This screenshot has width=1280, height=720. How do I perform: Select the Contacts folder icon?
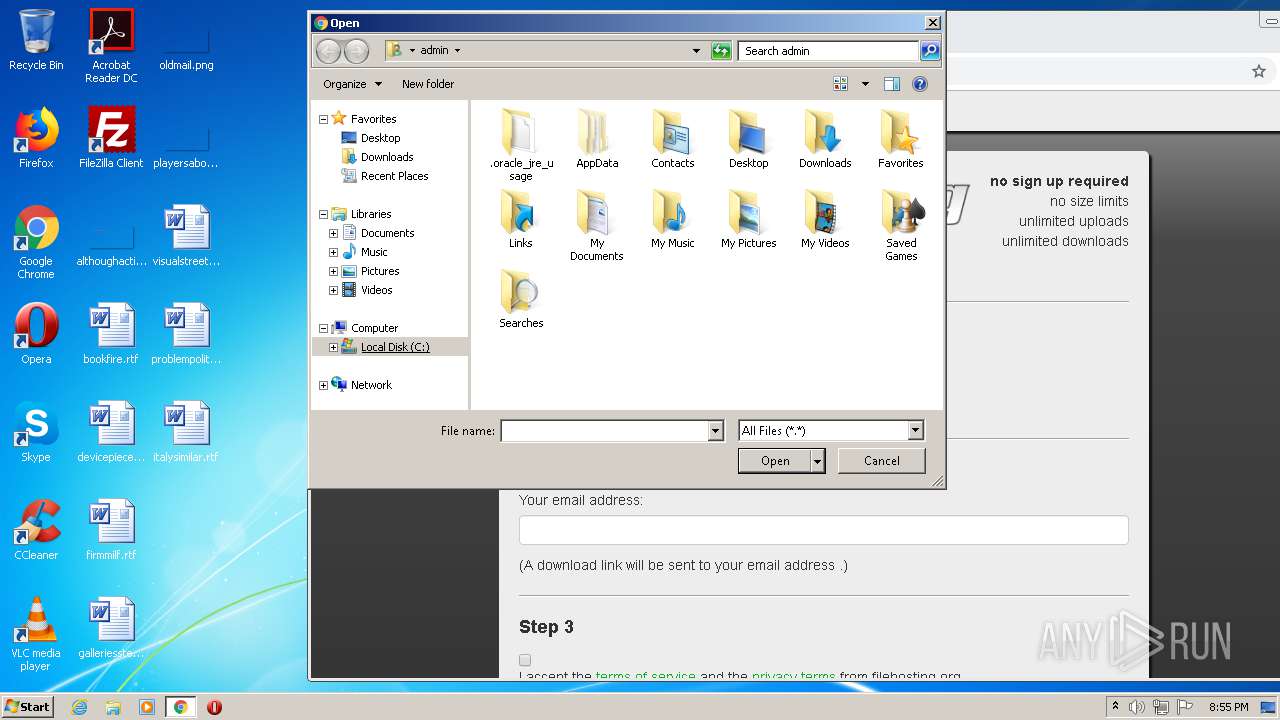(x=673, y=139)
